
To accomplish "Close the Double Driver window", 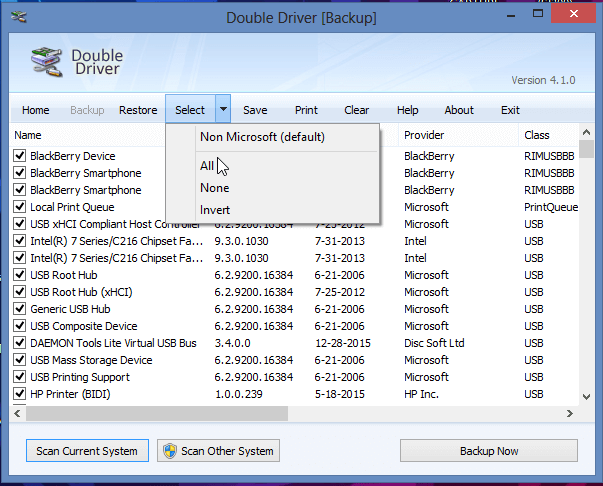I will click(574, 14).
